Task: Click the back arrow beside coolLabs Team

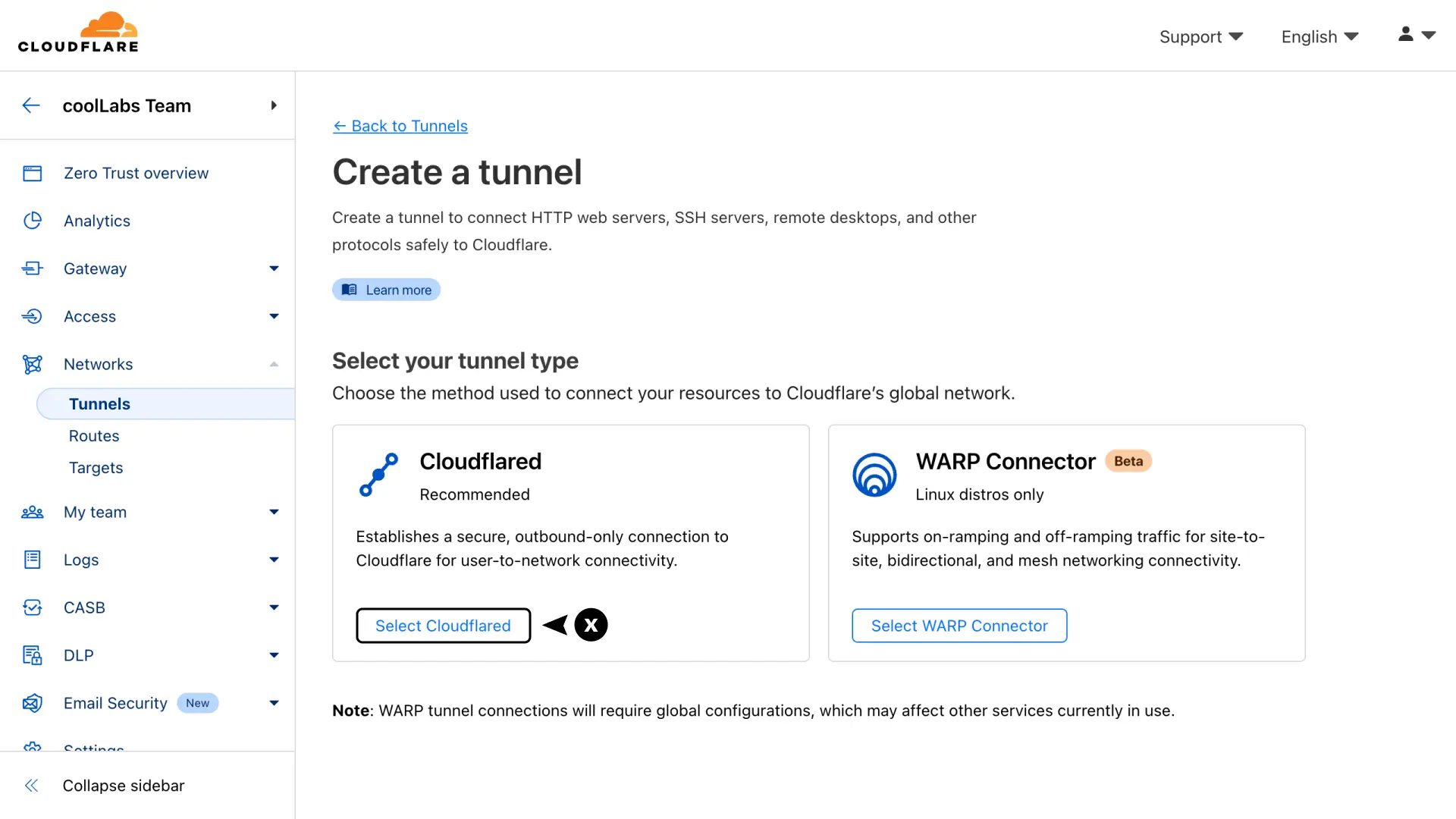Action: [x=31, y=105]
